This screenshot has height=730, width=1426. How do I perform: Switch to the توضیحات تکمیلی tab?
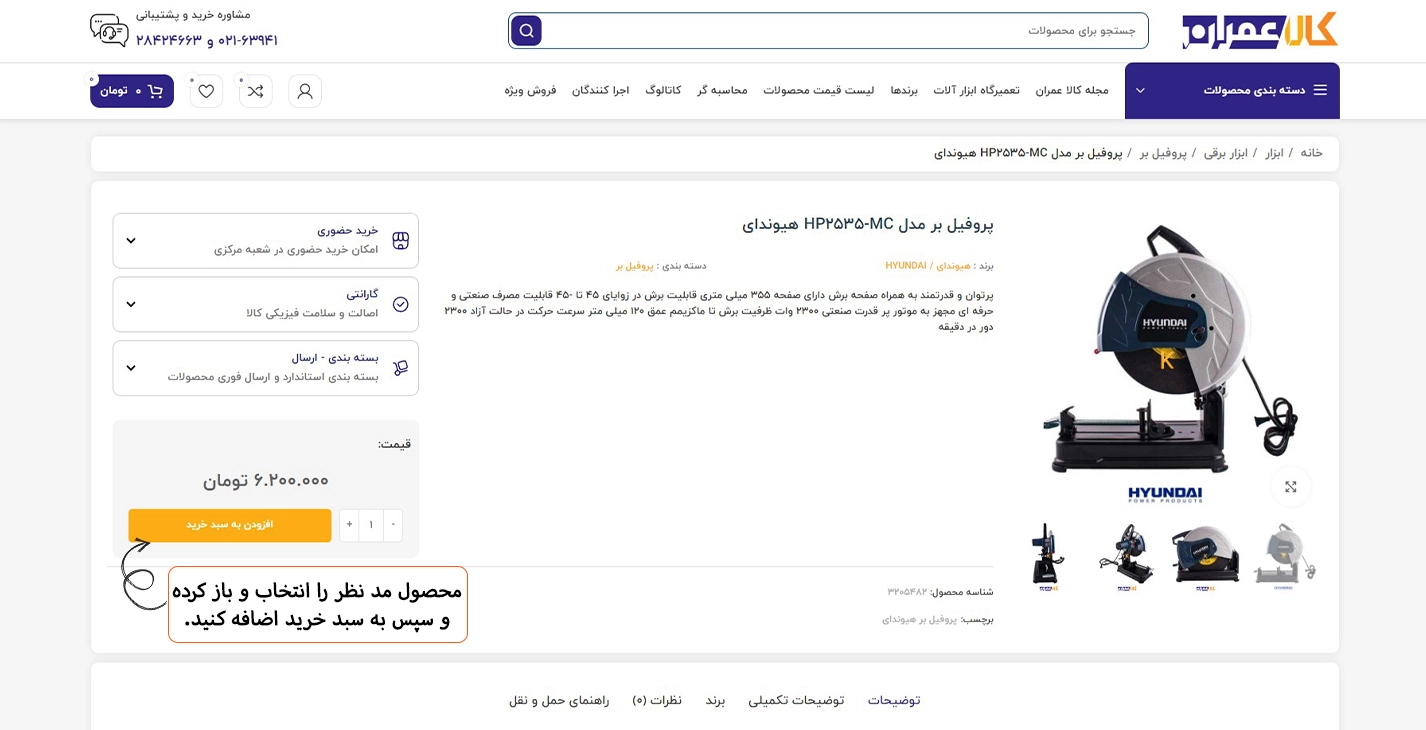pyautogui.click(x=796, y=700)
